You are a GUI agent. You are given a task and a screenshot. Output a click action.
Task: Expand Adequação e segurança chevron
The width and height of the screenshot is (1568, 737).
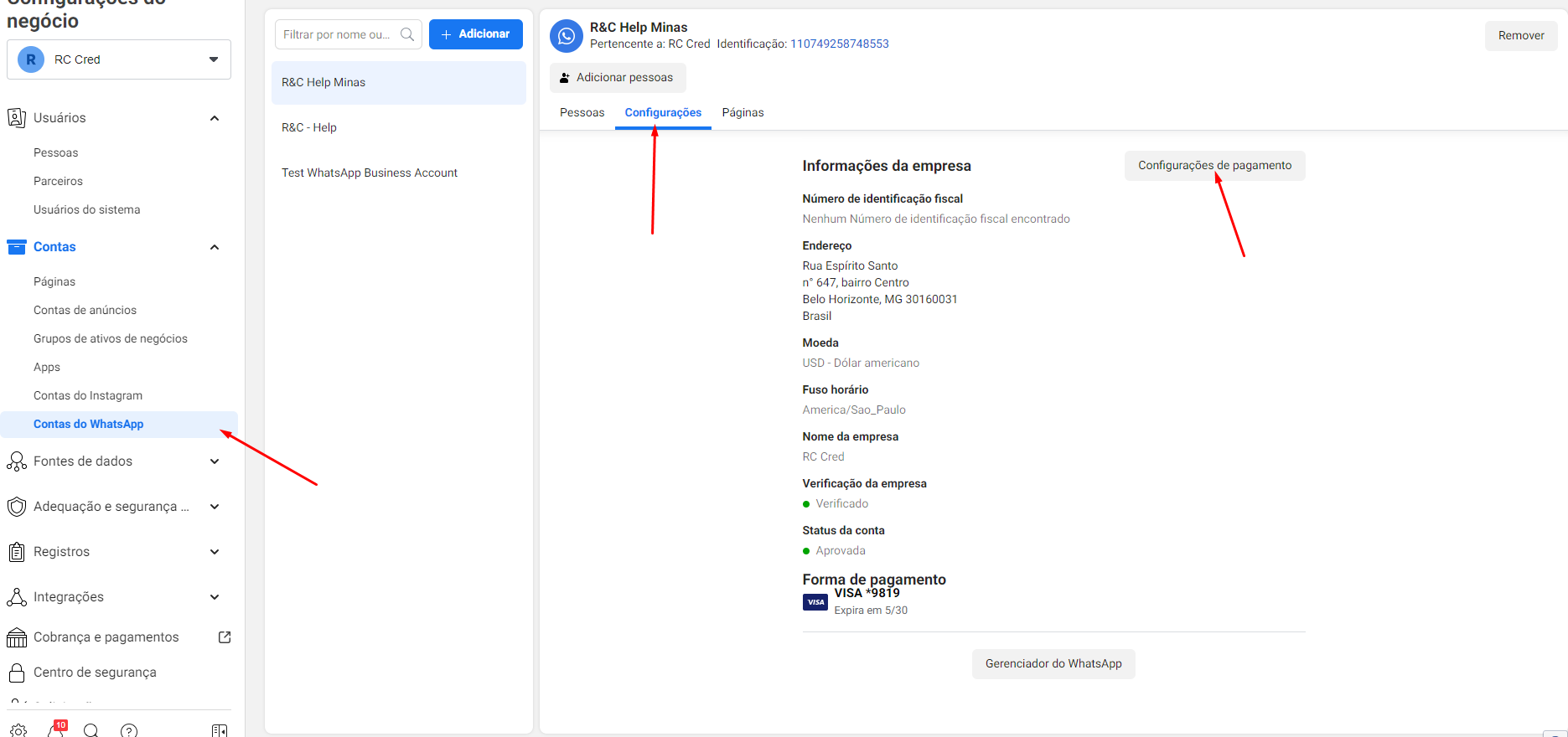tap(215, 507)
